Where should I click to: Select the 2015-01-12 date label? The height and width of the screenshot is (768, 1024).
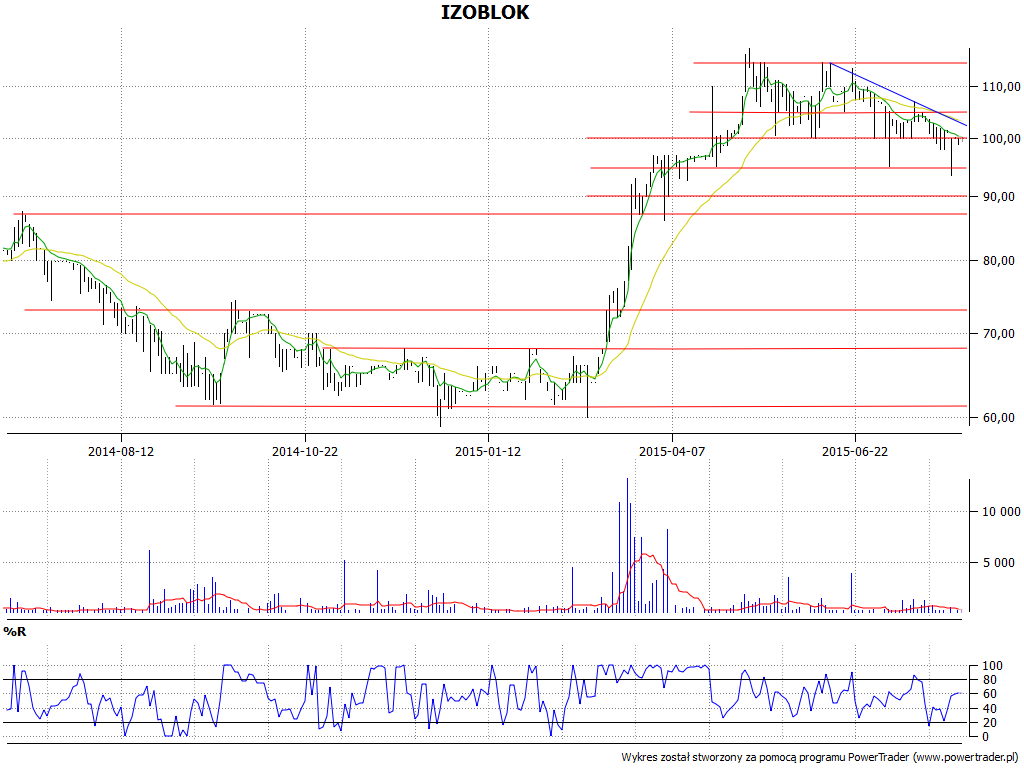488,451
